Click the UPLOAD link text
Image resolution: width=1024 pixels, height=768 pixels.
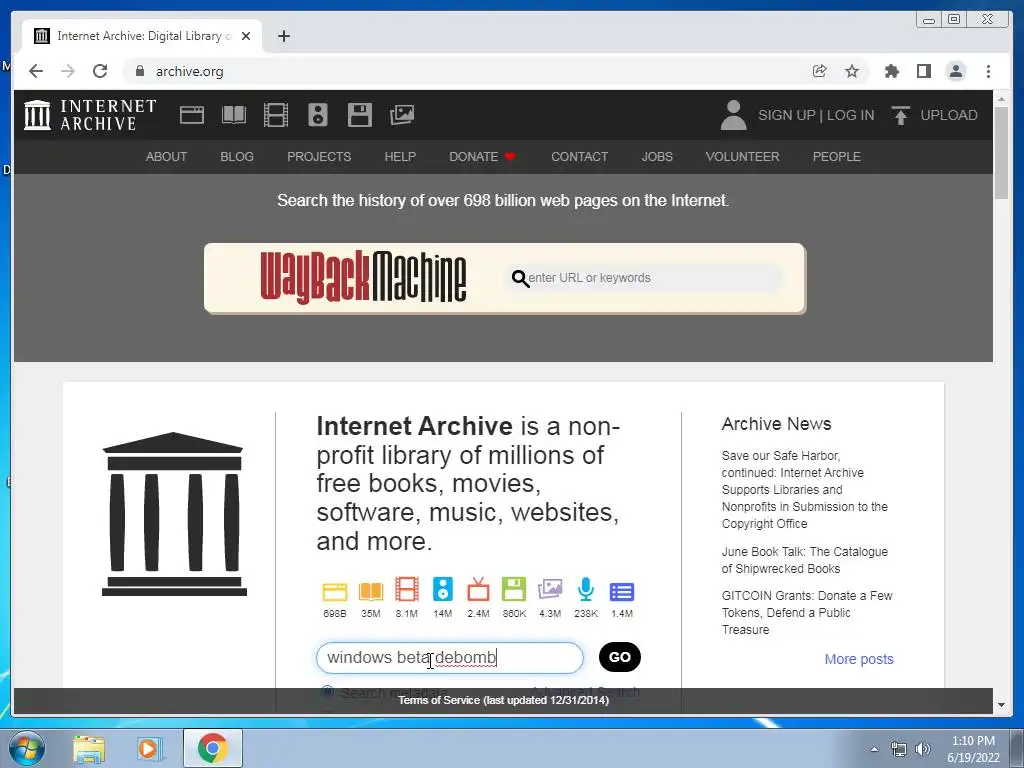click(x=949, y=115)
